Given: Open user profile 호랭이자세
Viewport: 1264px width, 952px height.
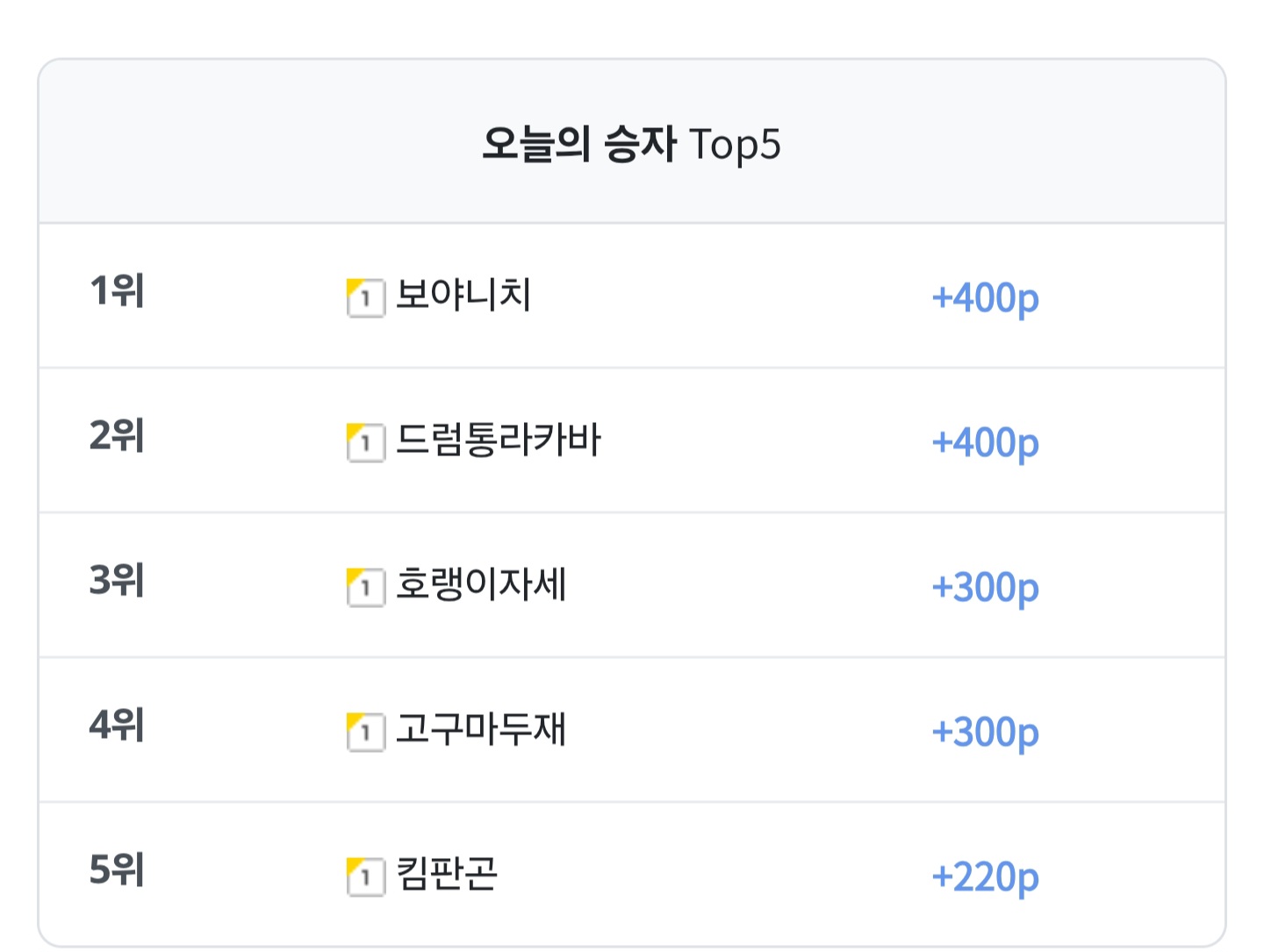Looking at the screenshot, I should tap(481, 584).
